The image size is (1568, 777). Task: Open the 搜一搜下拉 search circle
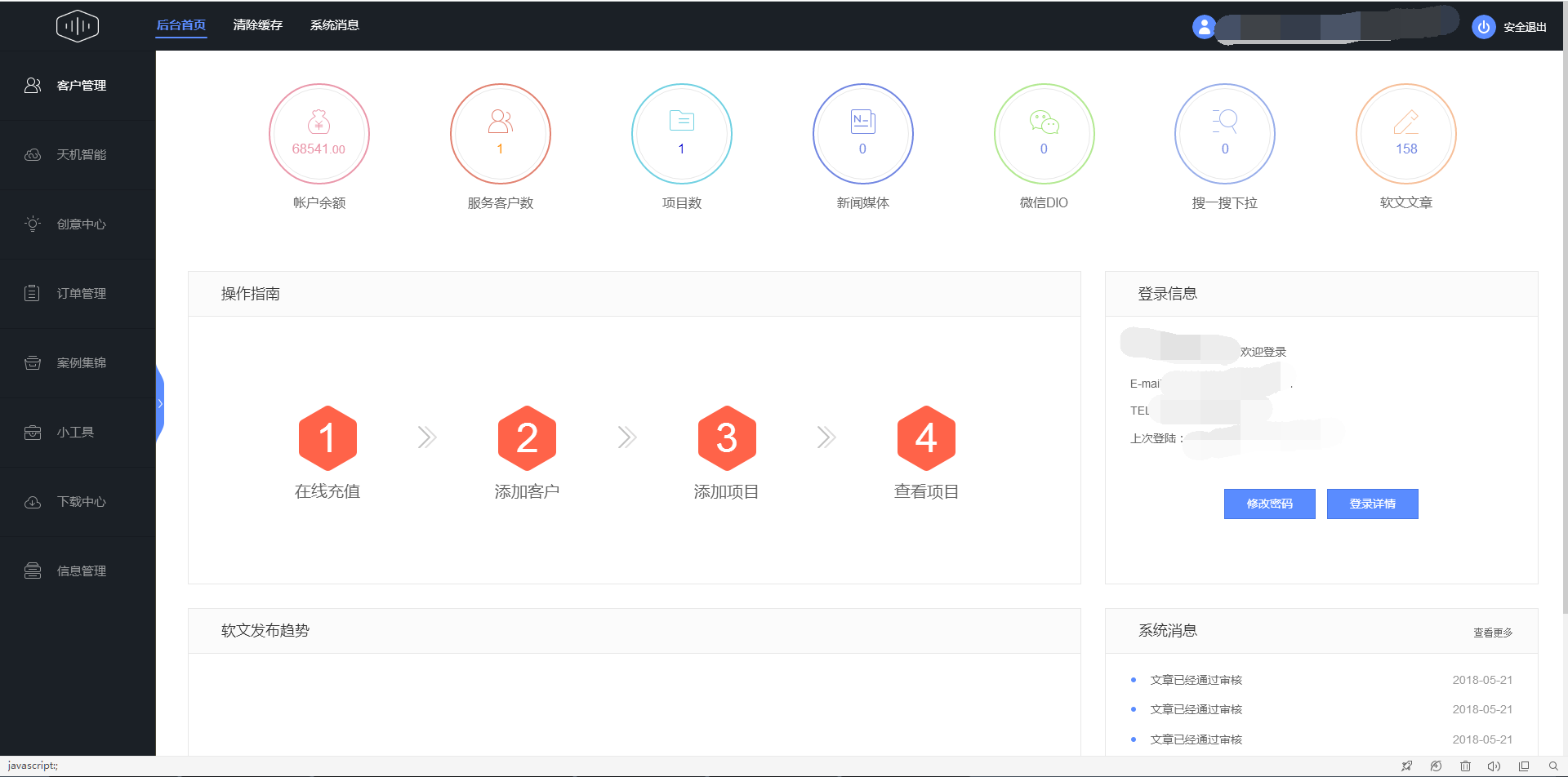[x=1225, y=134]
